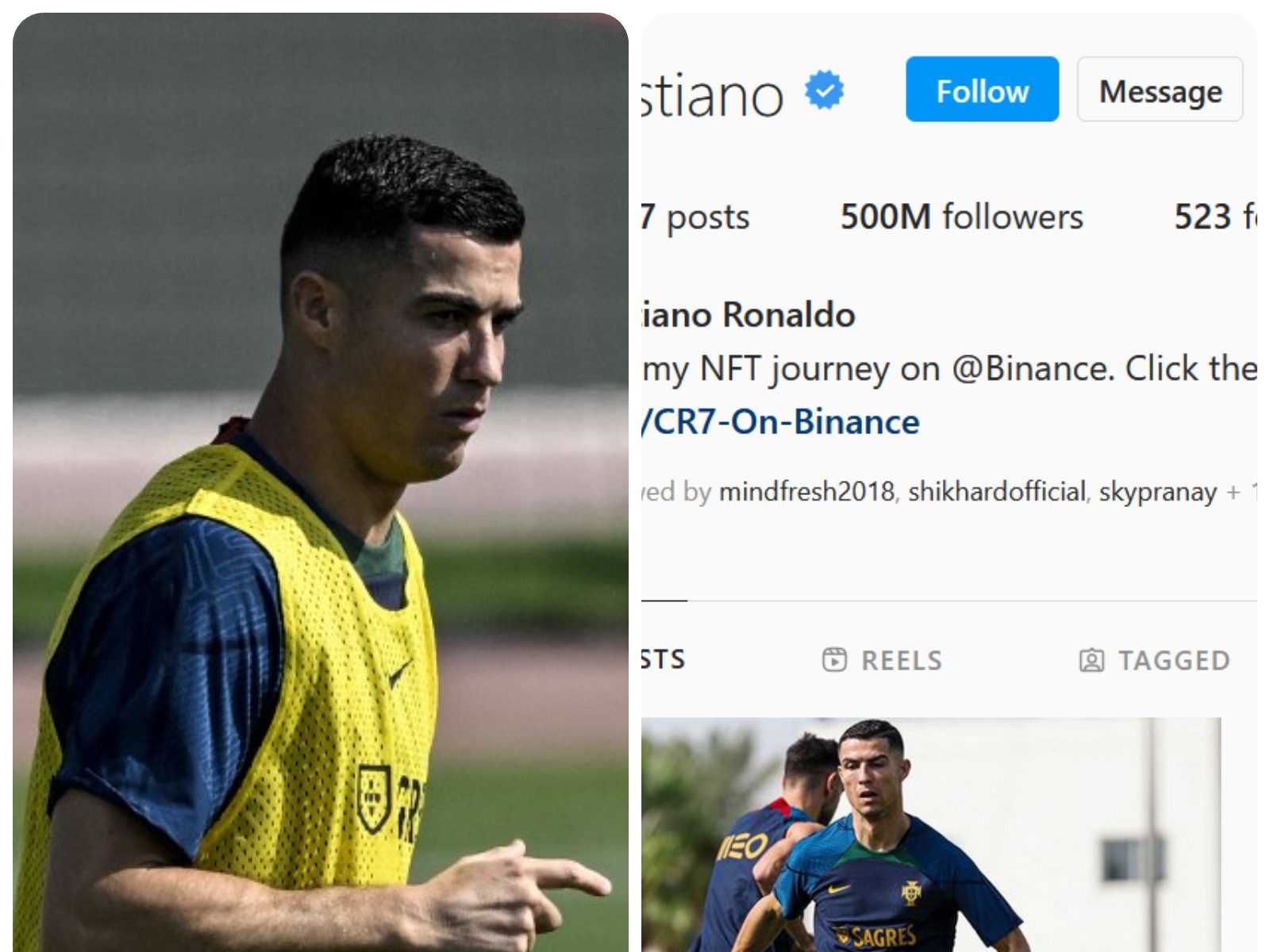The width and height of the screenshot is (1270, 952).
Task: Open skypranay follower profile
Action: point(1157,493)
